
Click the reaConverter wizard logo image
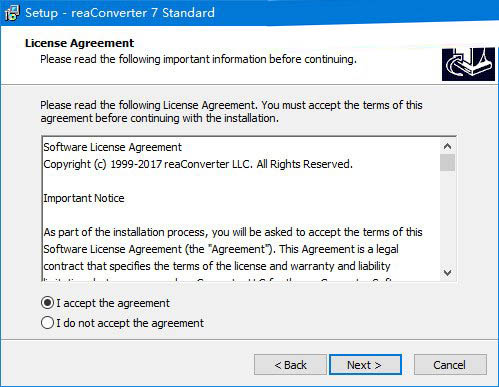468,64
